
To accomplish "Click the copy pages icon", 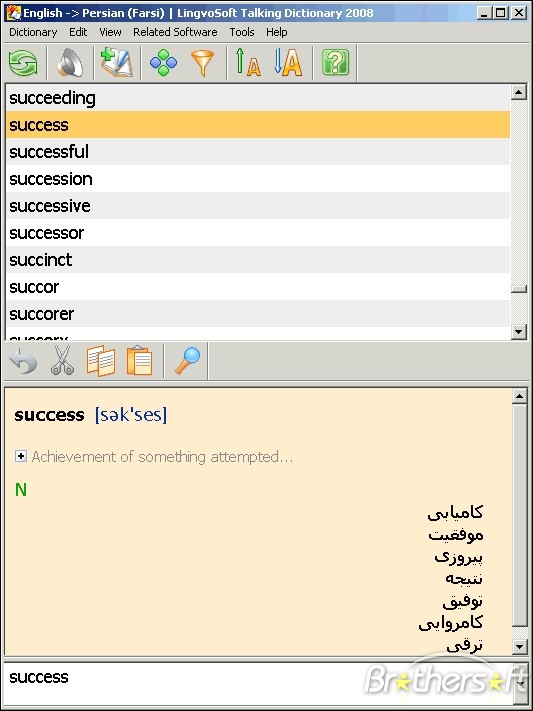I will coord(101,361).
